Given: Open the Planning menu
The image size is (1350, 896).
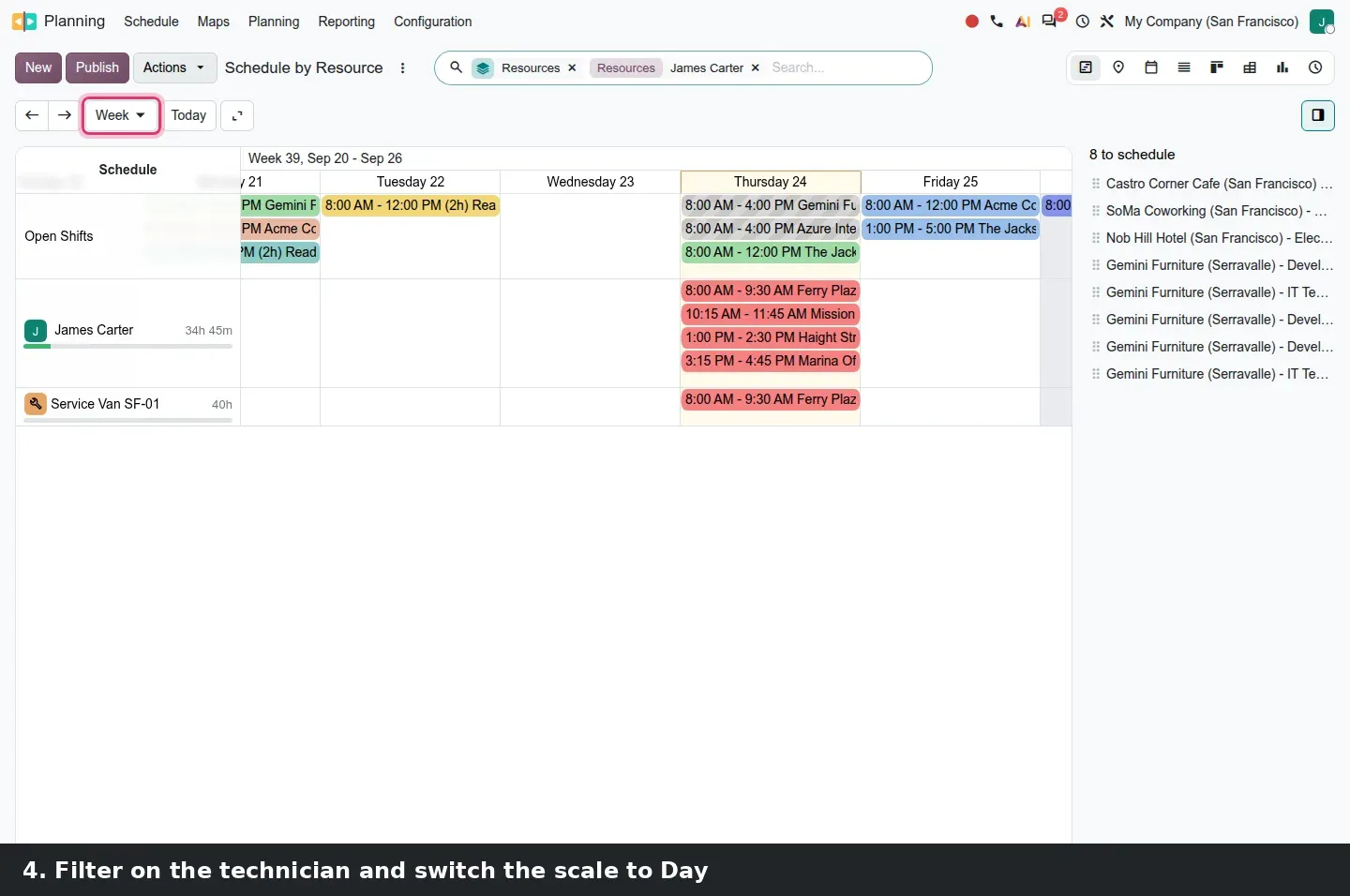Looking at the screenshot, I should pyautogui.click(x=274, y=22).
